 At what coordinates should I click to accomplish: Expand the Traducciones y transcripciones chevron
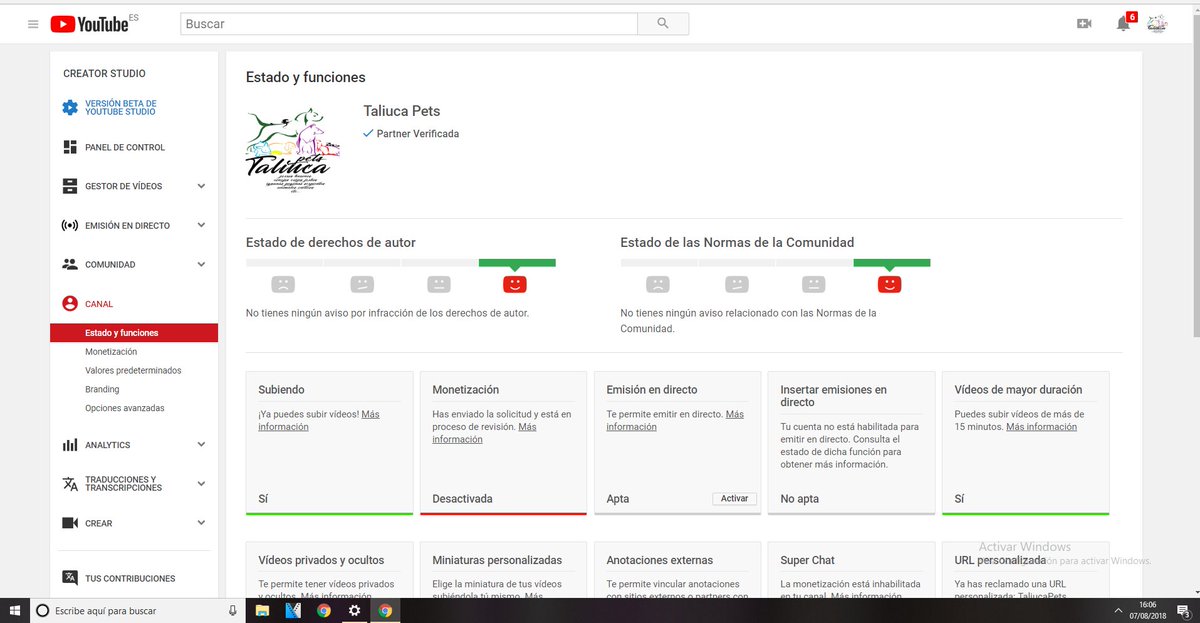tap(201, 484)
